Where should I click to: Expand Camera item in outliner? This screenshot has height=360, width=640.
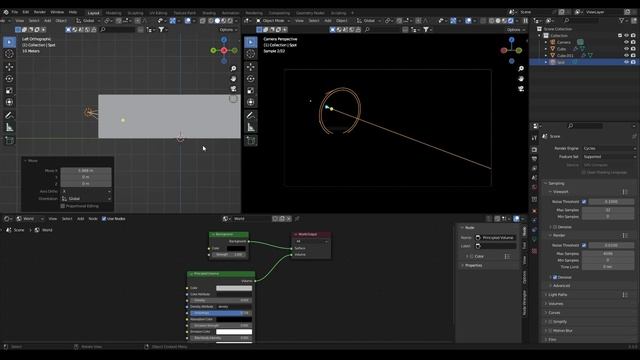click(x=546, y=42)
